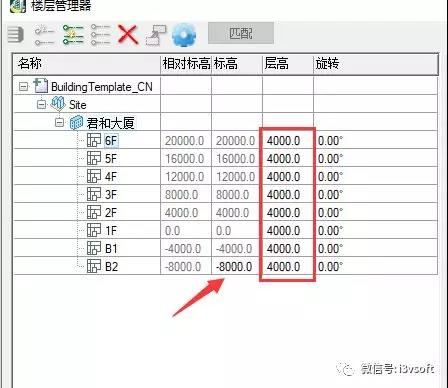This screenshot has height=388, width=448.
Task: Select the B1 basement row
Action: tap(225, 249)
